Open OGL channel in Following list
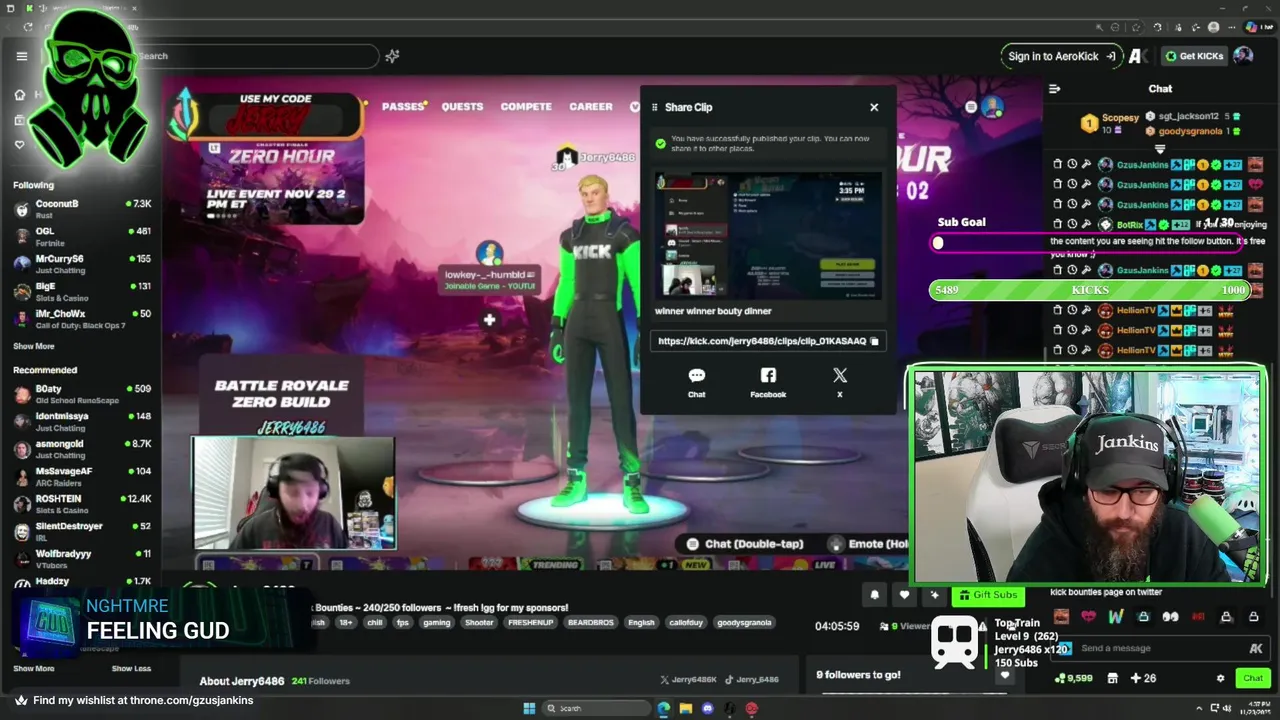The image size is (1280, 720). [82, 236]
